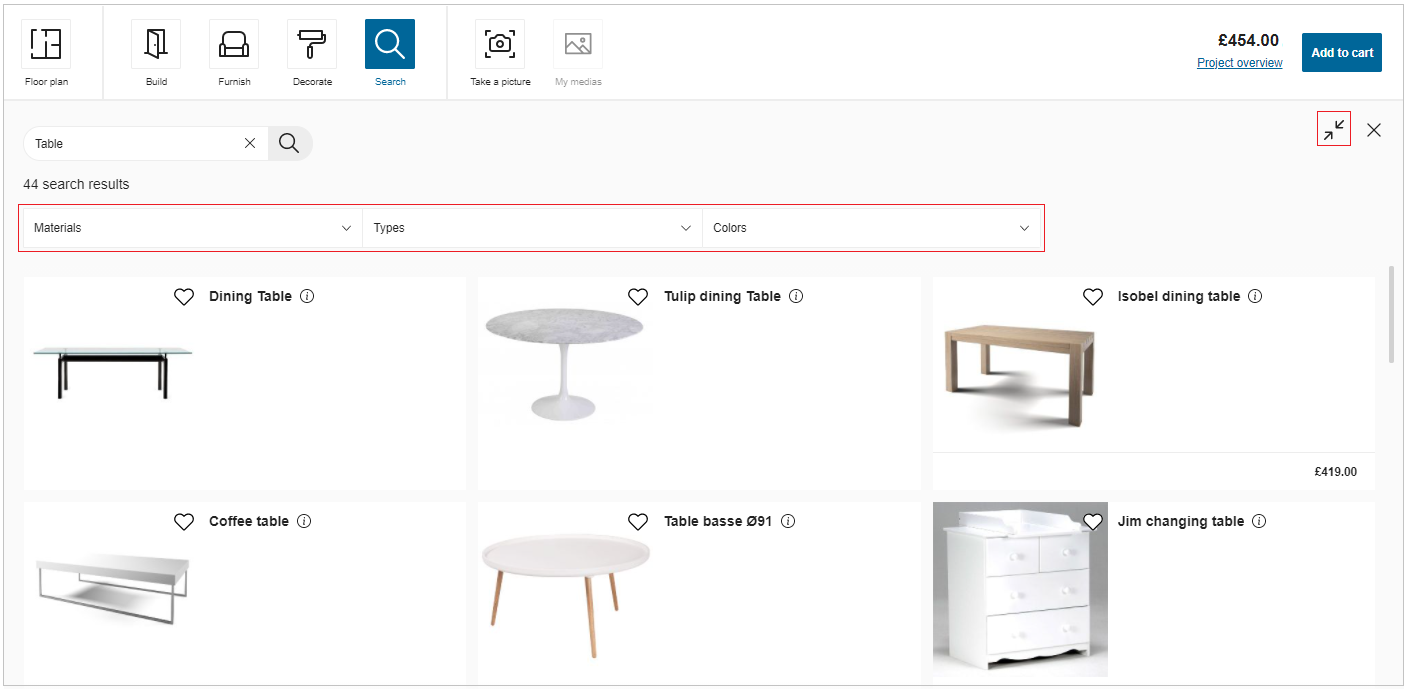Select the Decorate paint roller tool
Screen dimensions: 1408x689
312,45
